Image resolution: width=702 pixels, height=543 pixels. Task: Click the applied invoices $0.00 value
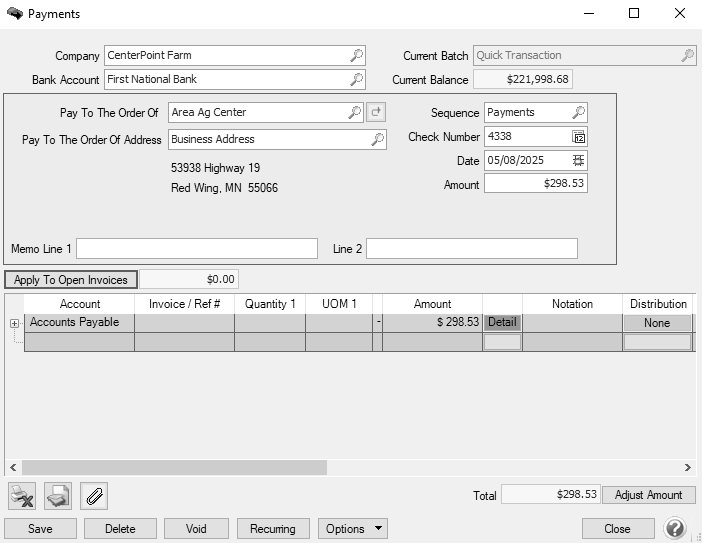tap(189, 279)
